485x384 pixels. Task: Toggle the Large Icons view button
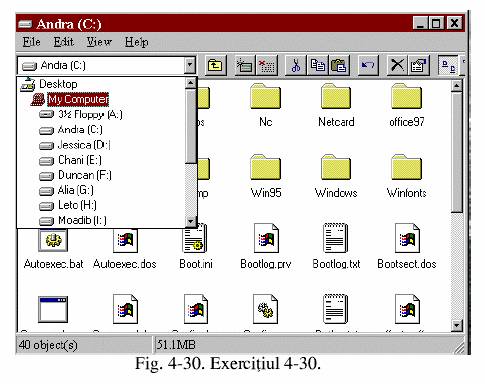click(x=448, y=65)
